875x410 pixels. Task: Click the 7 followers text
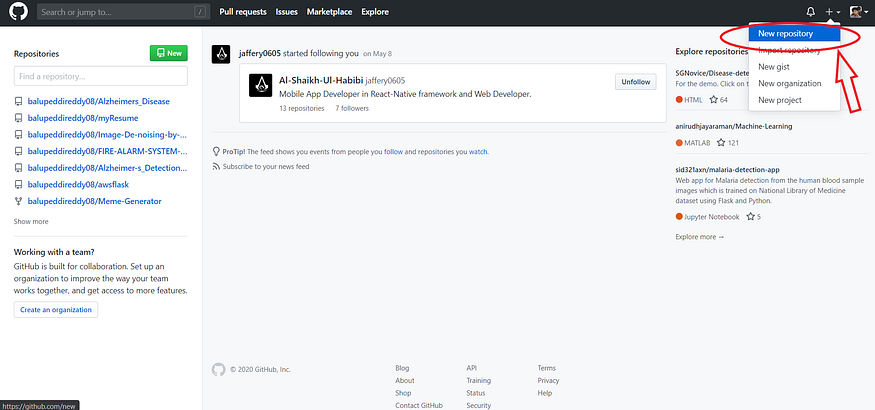point(352,109)
